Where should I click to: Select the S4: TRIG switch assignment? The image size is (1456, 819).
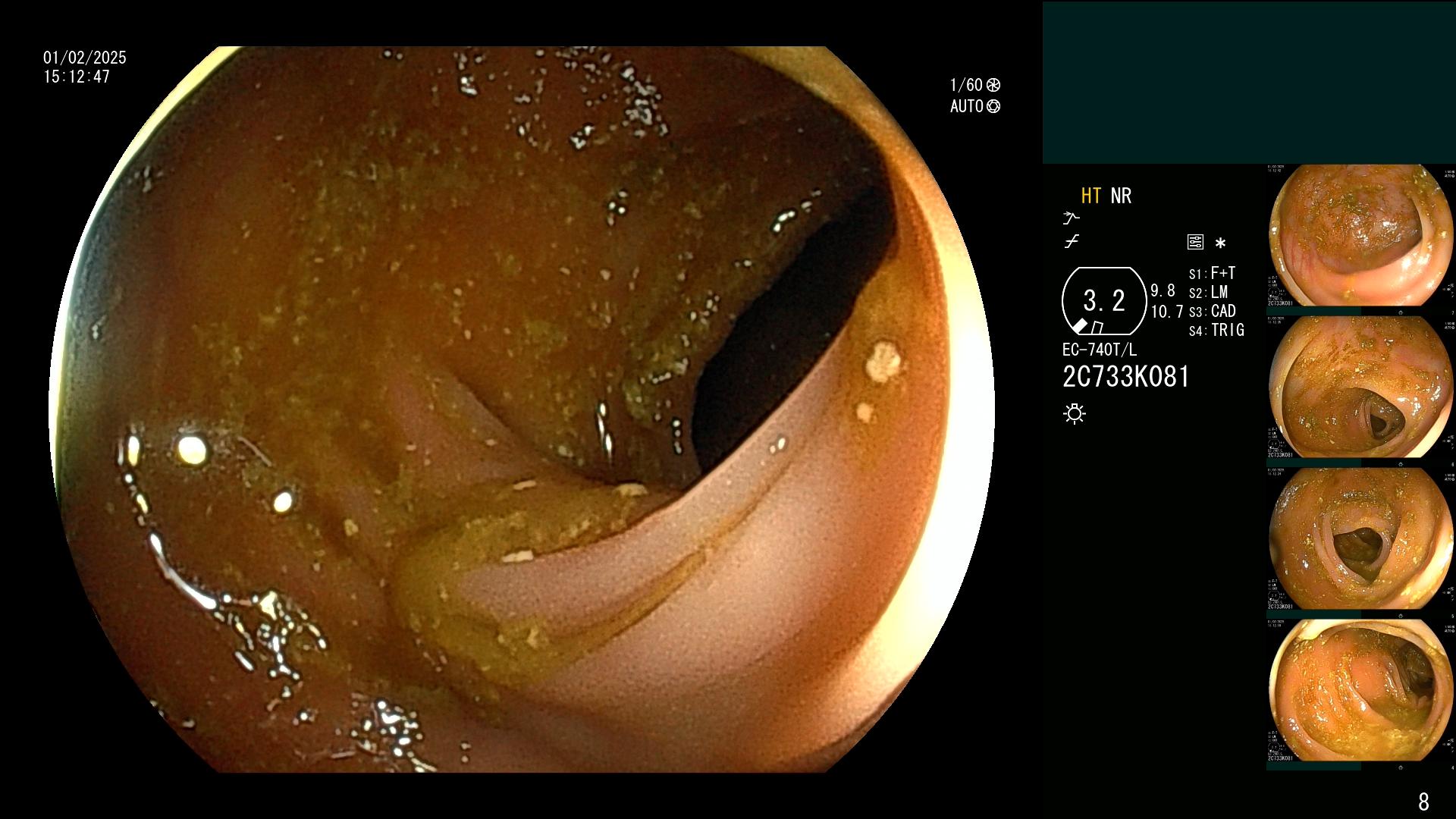1216,330
